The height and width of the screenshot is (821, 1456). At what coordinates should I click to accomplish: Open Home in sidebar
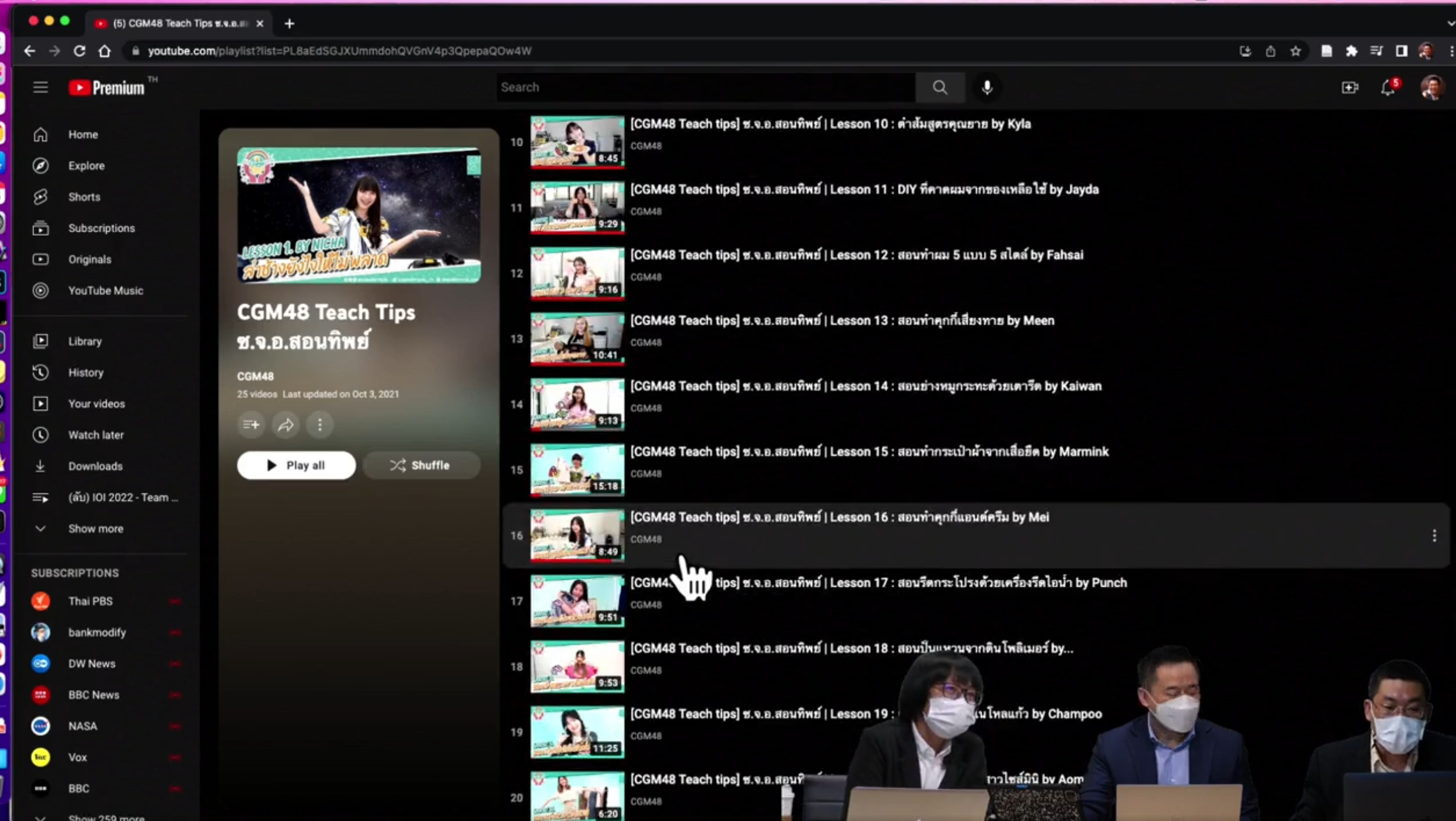click(102, 135)
